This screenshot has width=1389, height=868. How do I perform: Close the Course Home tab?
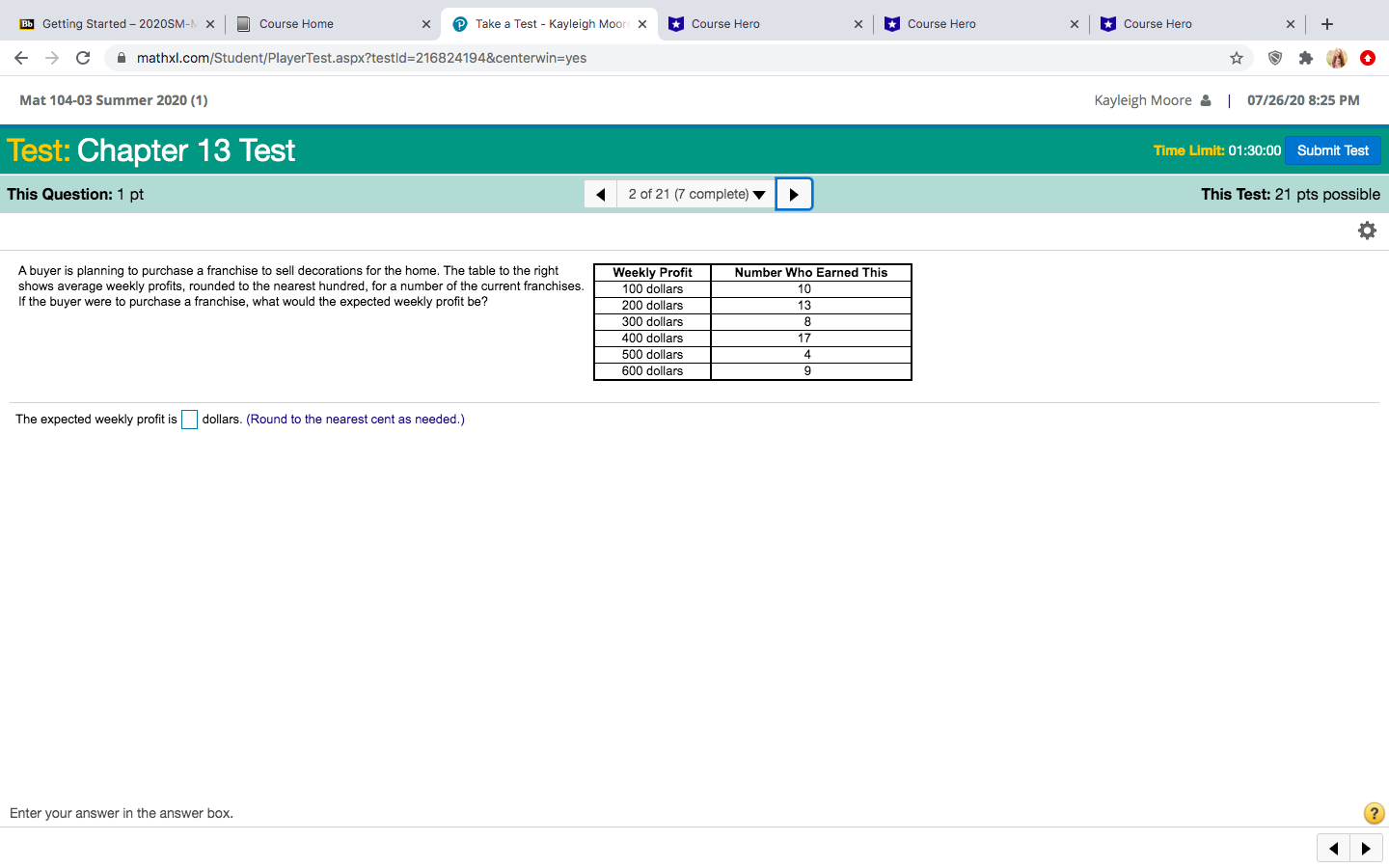[x=426, y=24]
